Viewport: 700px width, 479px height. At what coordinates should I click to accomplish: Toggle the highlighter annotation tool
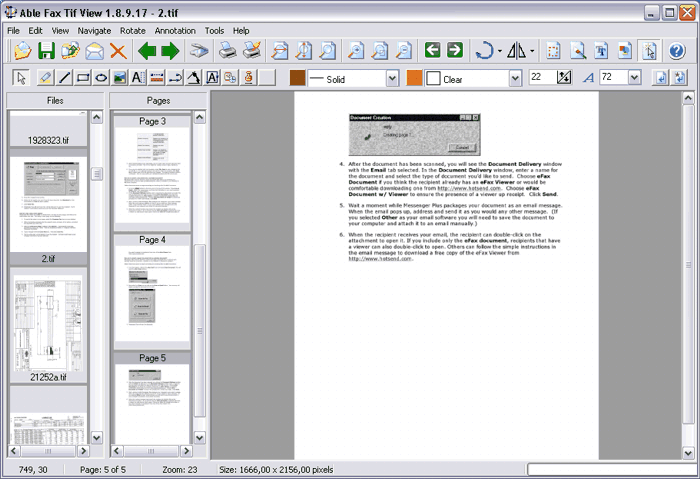pyautogui.click(x=45, y=78)
